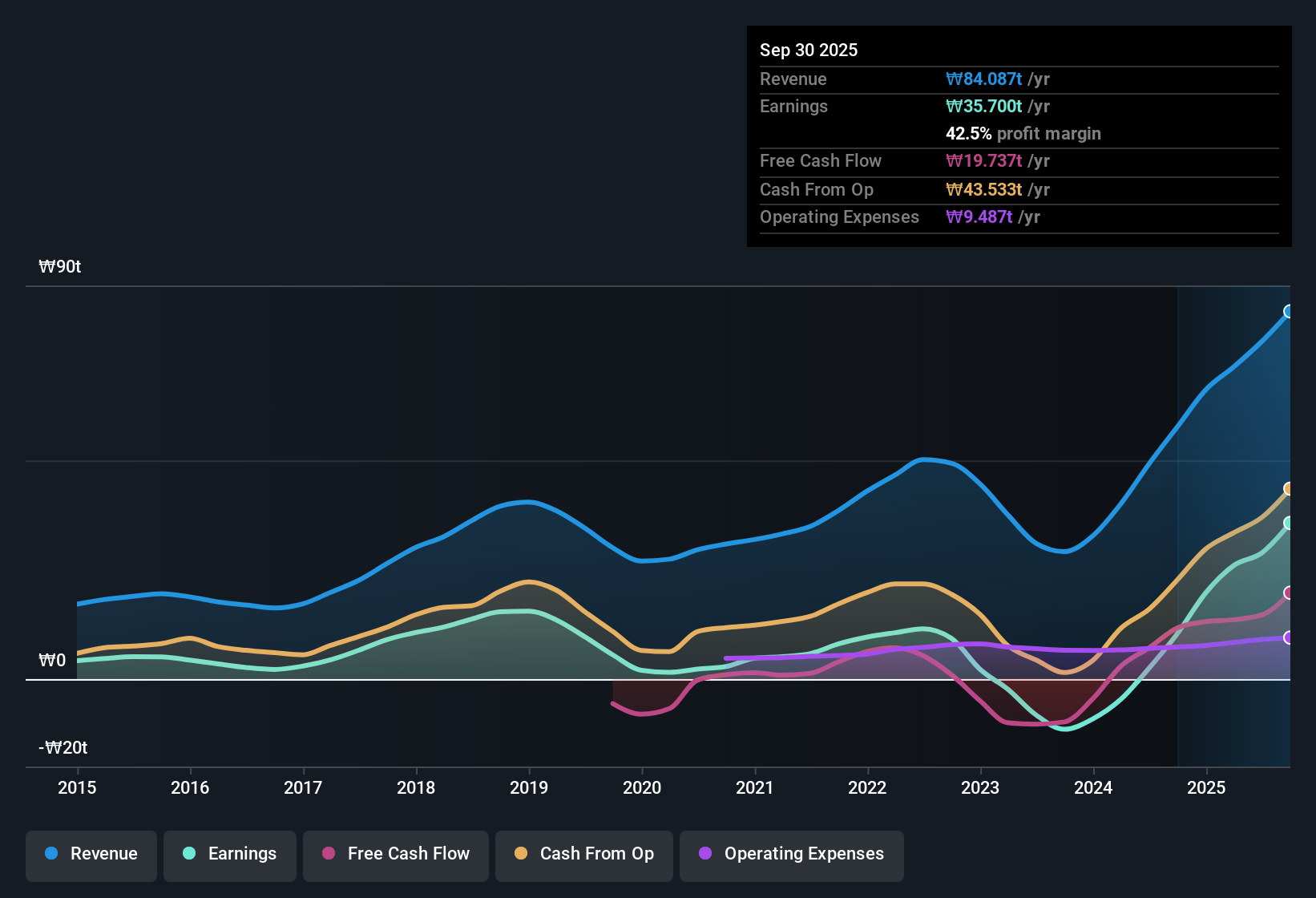1316x898 pixels.
Task: Click the blue Revenue endpoint marker on chart
Action: point(1289,311)
